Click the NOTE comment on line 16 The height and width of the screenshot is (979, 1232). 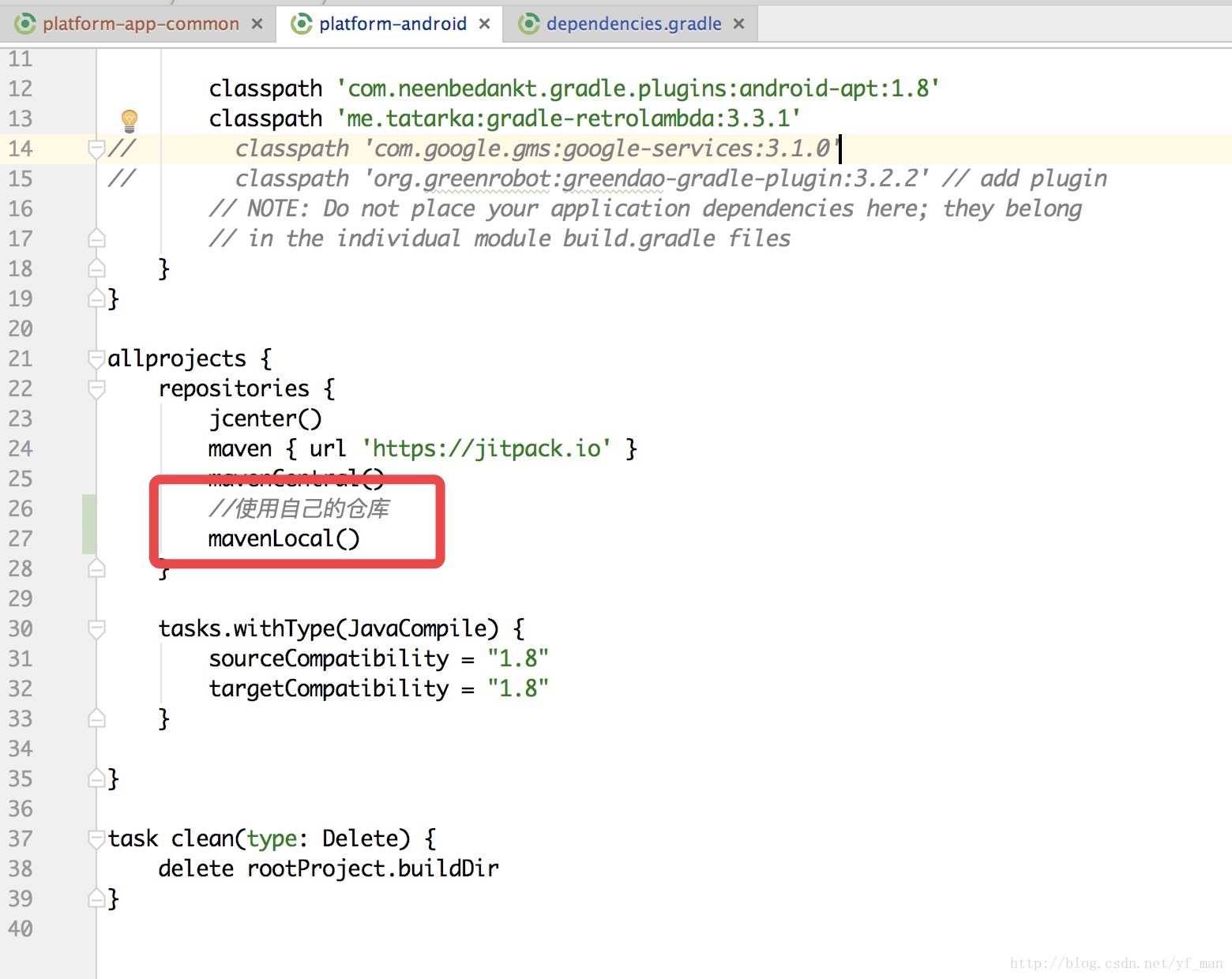(645, 208)
